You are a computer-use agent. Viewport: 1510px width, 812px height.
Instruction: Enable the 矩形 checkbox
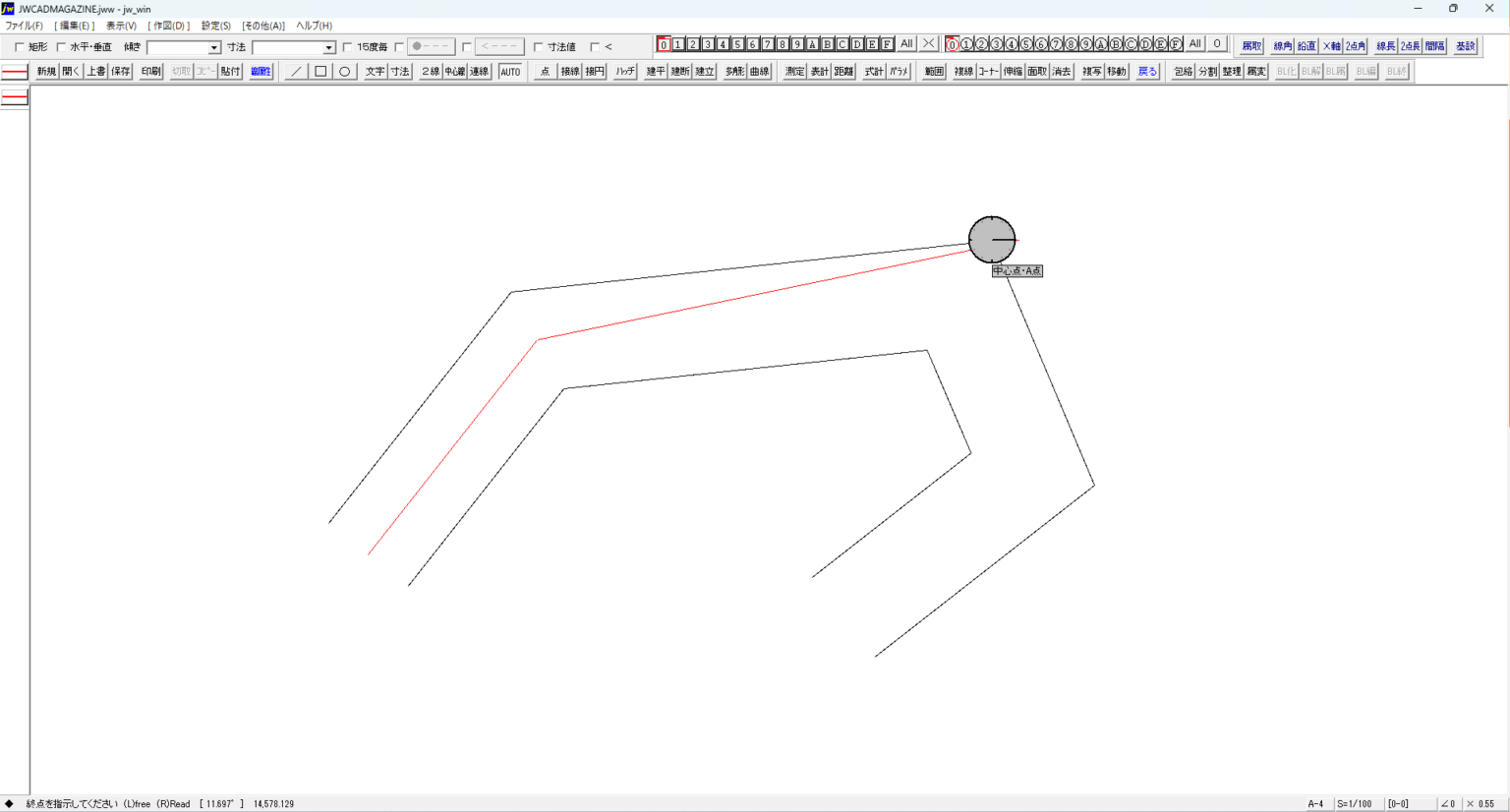tap(20, 47)
